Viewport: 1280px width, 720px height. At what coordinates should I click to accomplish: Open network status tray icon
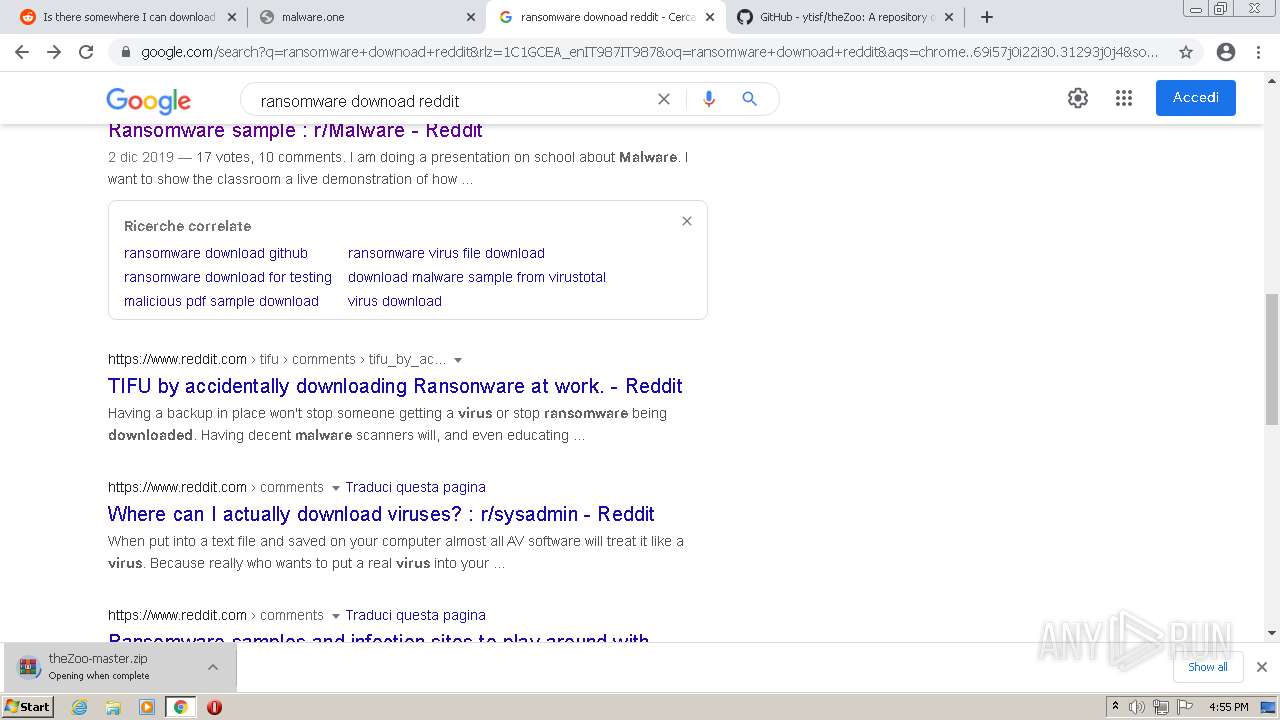tap(1160, 707)
